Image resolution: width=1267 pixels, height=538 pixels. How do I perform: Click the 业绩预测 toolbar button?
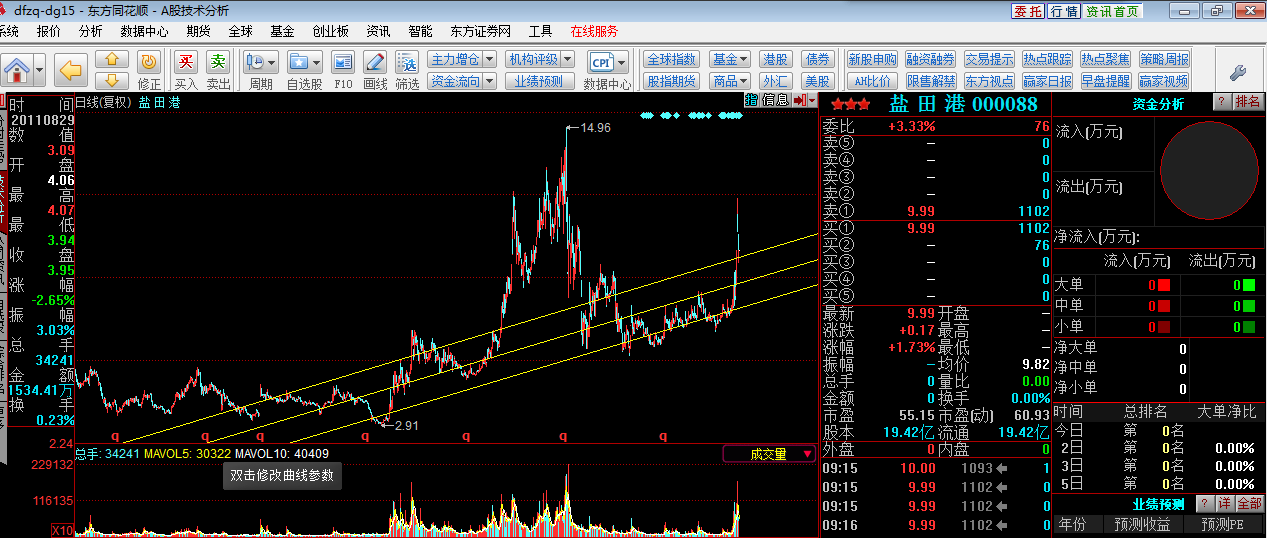[x=539, y=81]
